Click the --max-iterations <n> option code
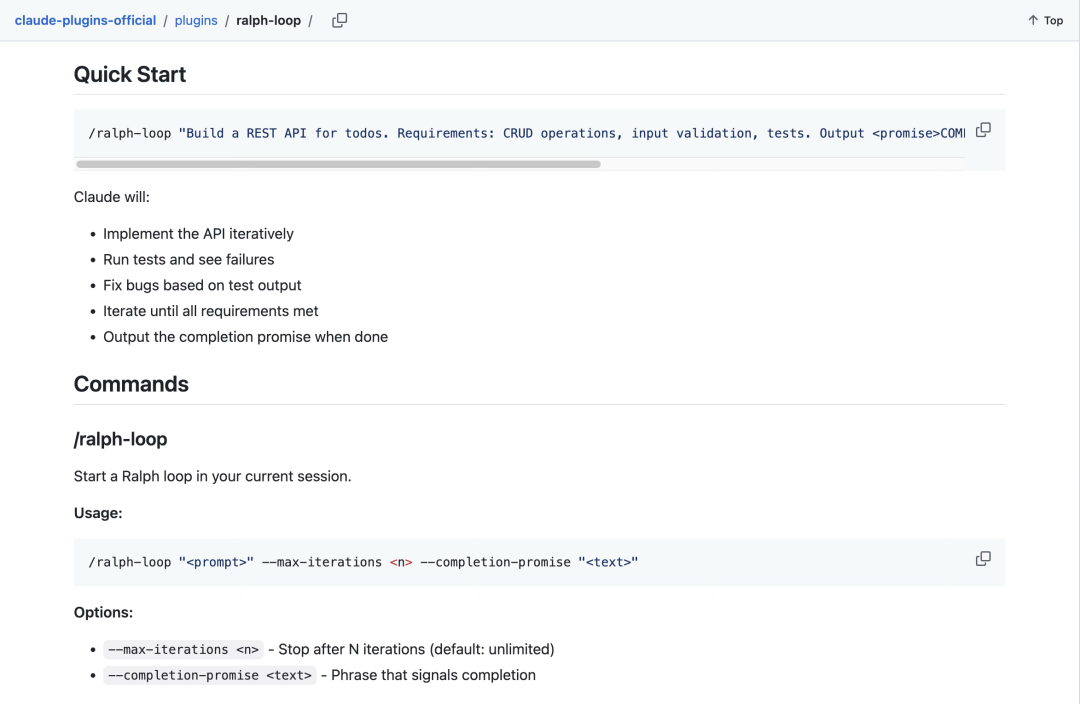 [x=183, y=650]
